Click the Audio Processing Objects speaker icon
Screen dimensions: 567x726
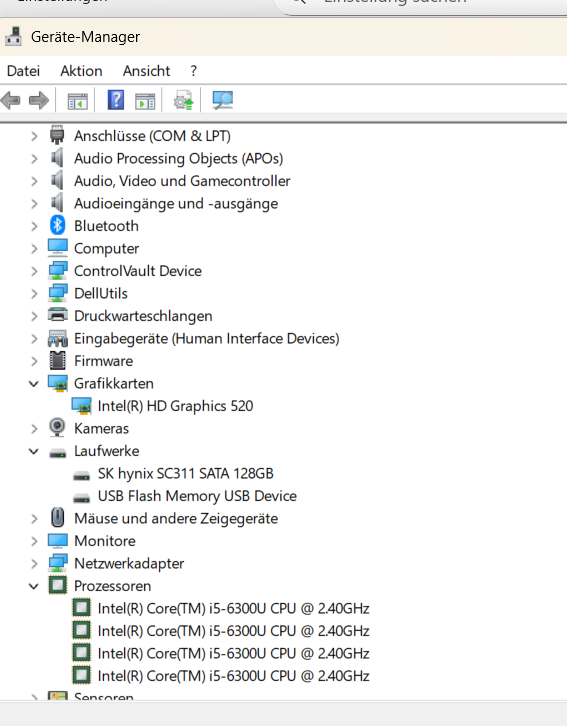tap(57, 158)
